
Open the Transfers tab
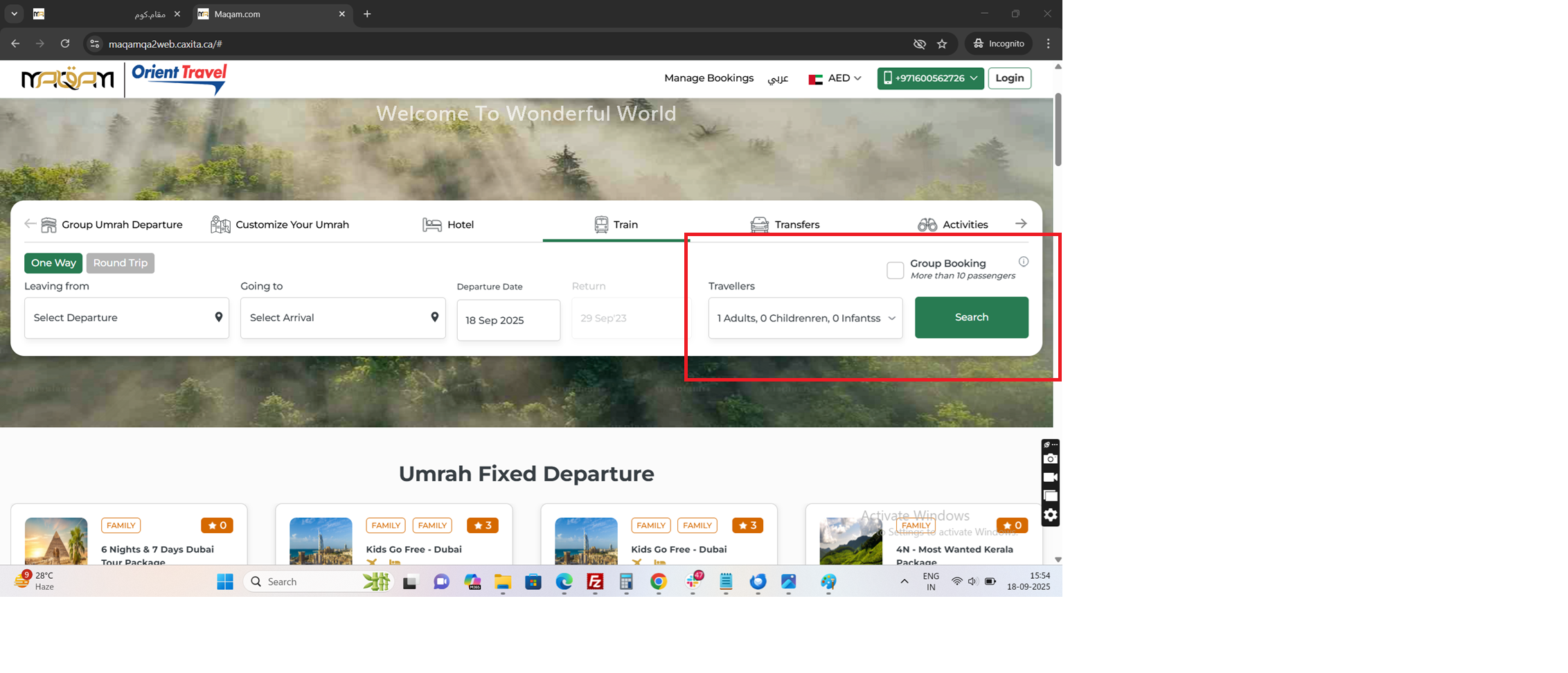coord(785,224)
